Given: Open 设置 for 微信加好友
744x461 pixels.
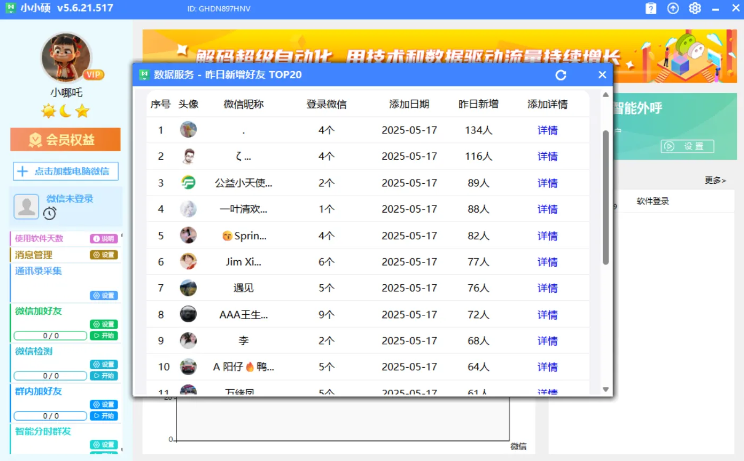Looking at the screenshot, I should (103, 324).
